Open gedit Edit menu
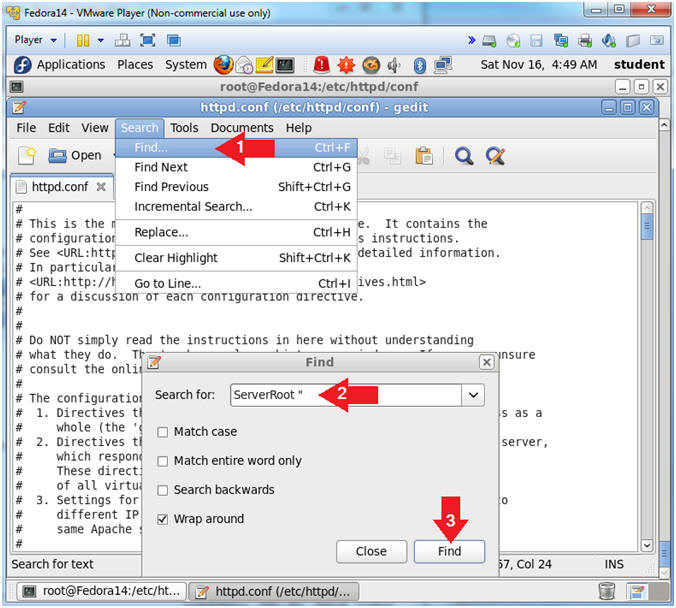 (x=59, y=128)
